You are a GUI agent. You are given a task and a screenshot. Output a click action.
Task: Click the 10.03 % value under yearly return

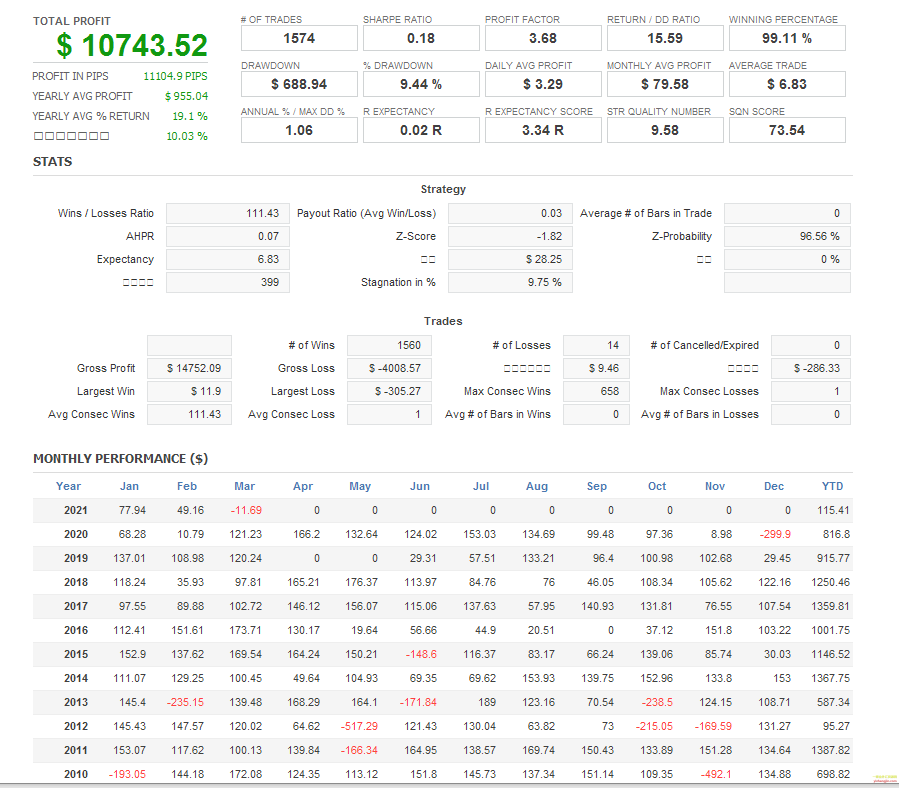pyautogui.click(x=187, y=136)
